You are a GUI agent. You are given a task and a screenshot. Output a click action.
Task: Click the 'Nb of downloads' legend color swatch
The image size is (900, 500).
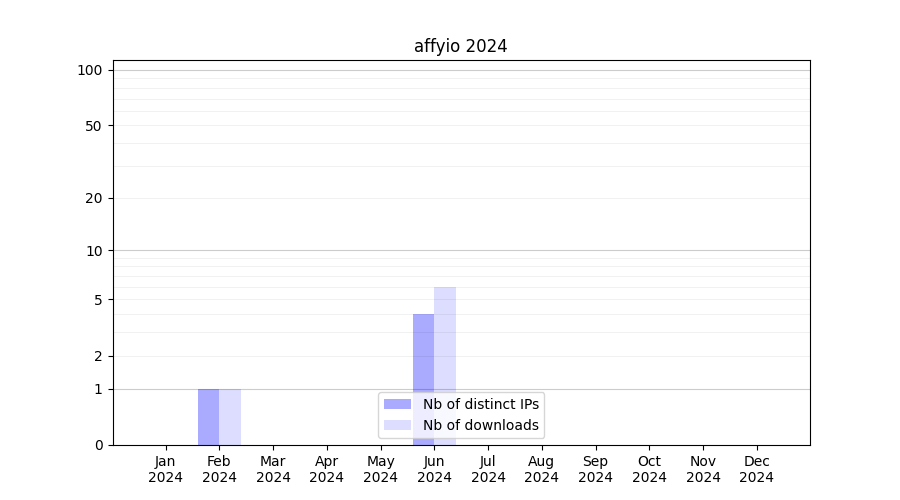[x=397, y=425]
